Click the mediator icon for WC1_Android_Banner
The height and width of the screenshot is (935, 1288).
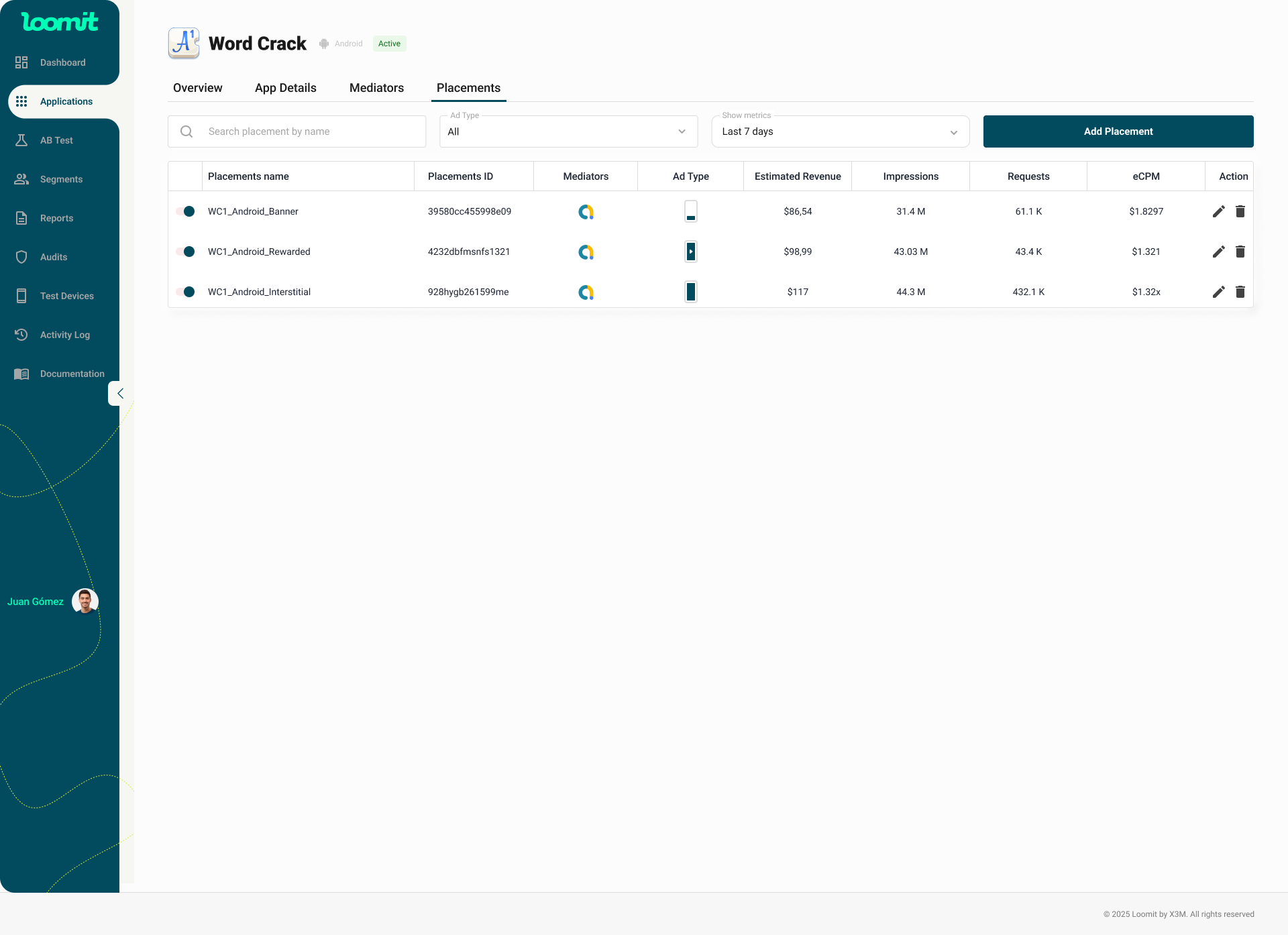pyautogui.click(x=586, y=212)
